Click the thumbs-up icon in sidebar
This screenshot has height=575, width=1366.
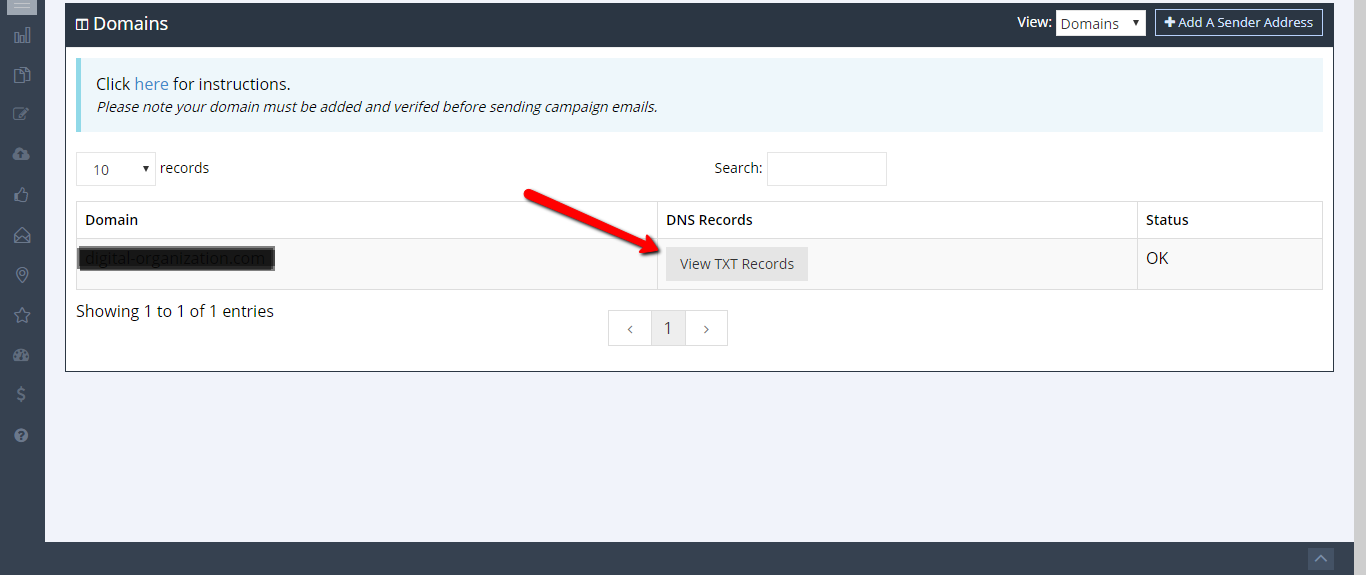coord(22,195)
